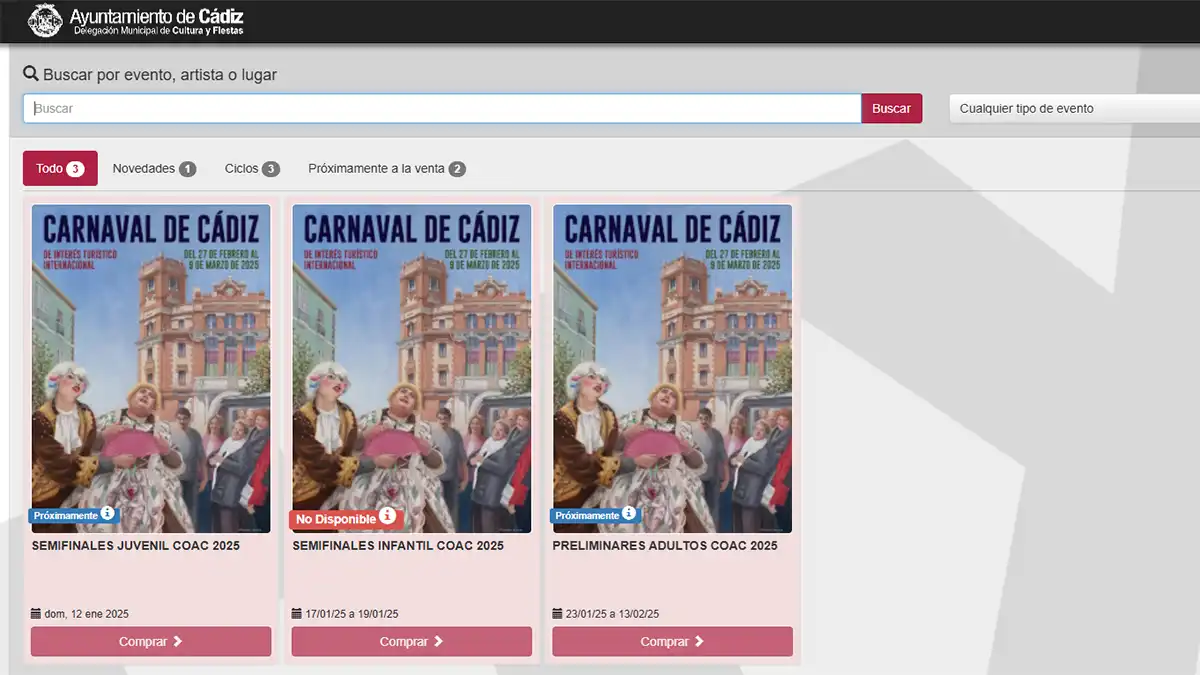Open the PRELIMINARES ADULTOS COAC 2025 title link
The width and height of the screenshot is (1200, 675).
point(664,545)
